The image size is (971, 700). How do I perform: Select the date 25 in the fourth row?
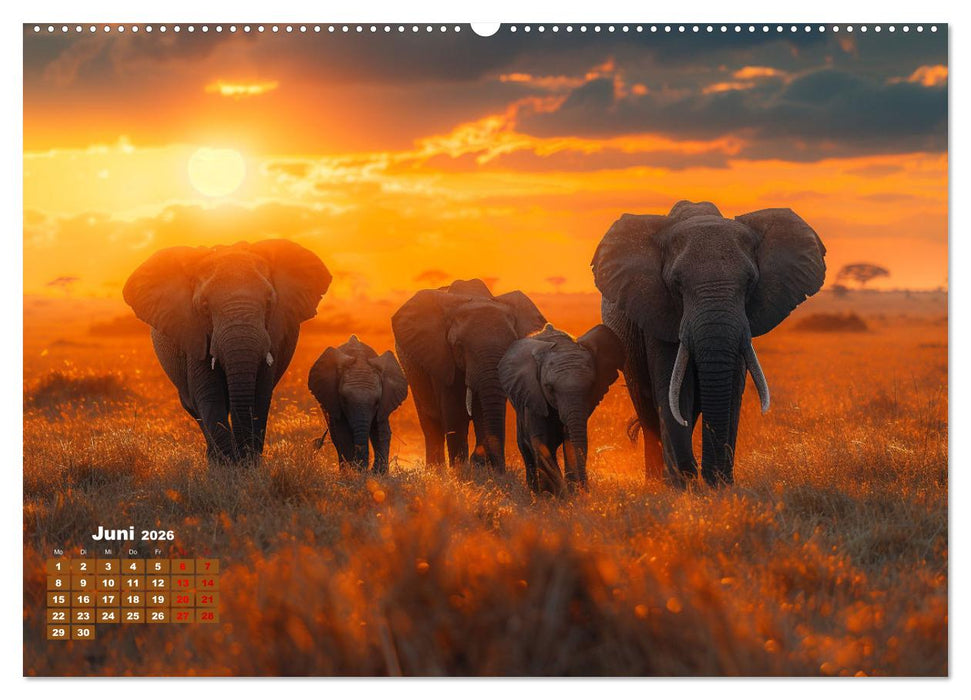point(133,615)
